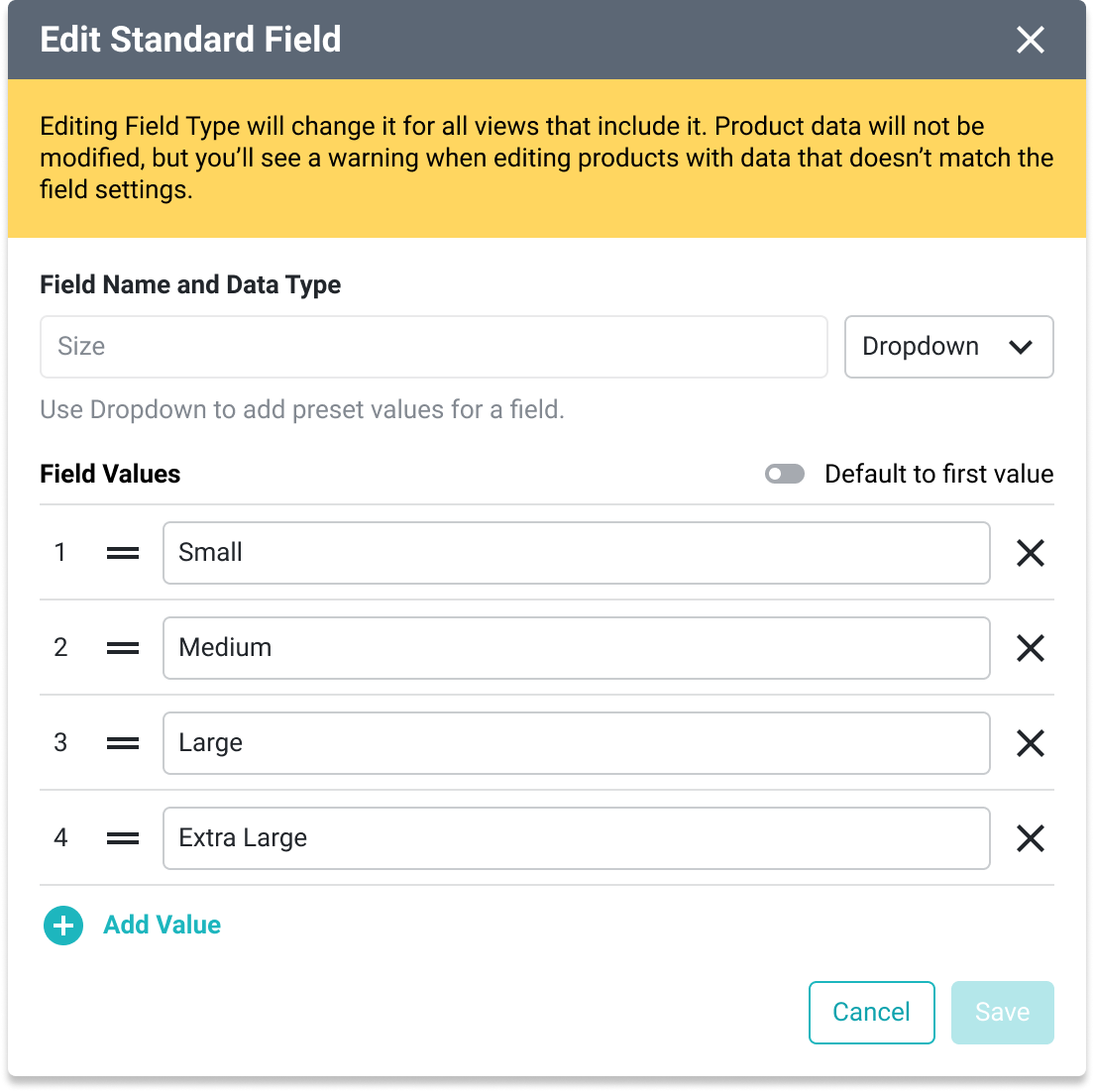Click the teal plus circle icon

[63, 926]
